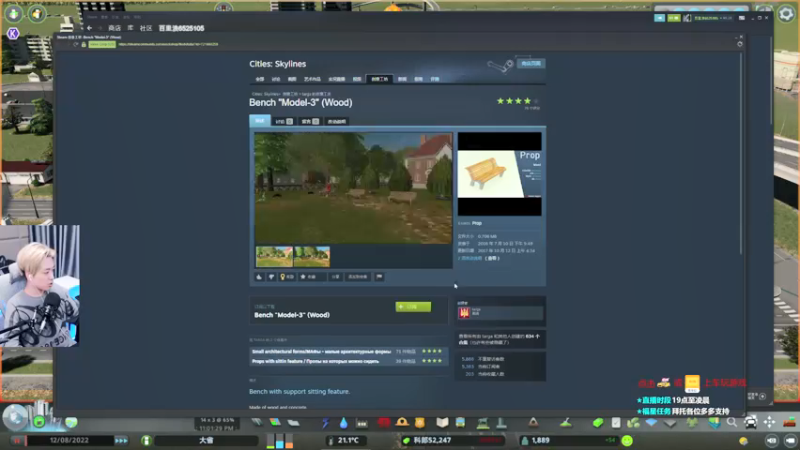
Task: Switch to the Comments tab on item page
Action: (x=310, y=121)
